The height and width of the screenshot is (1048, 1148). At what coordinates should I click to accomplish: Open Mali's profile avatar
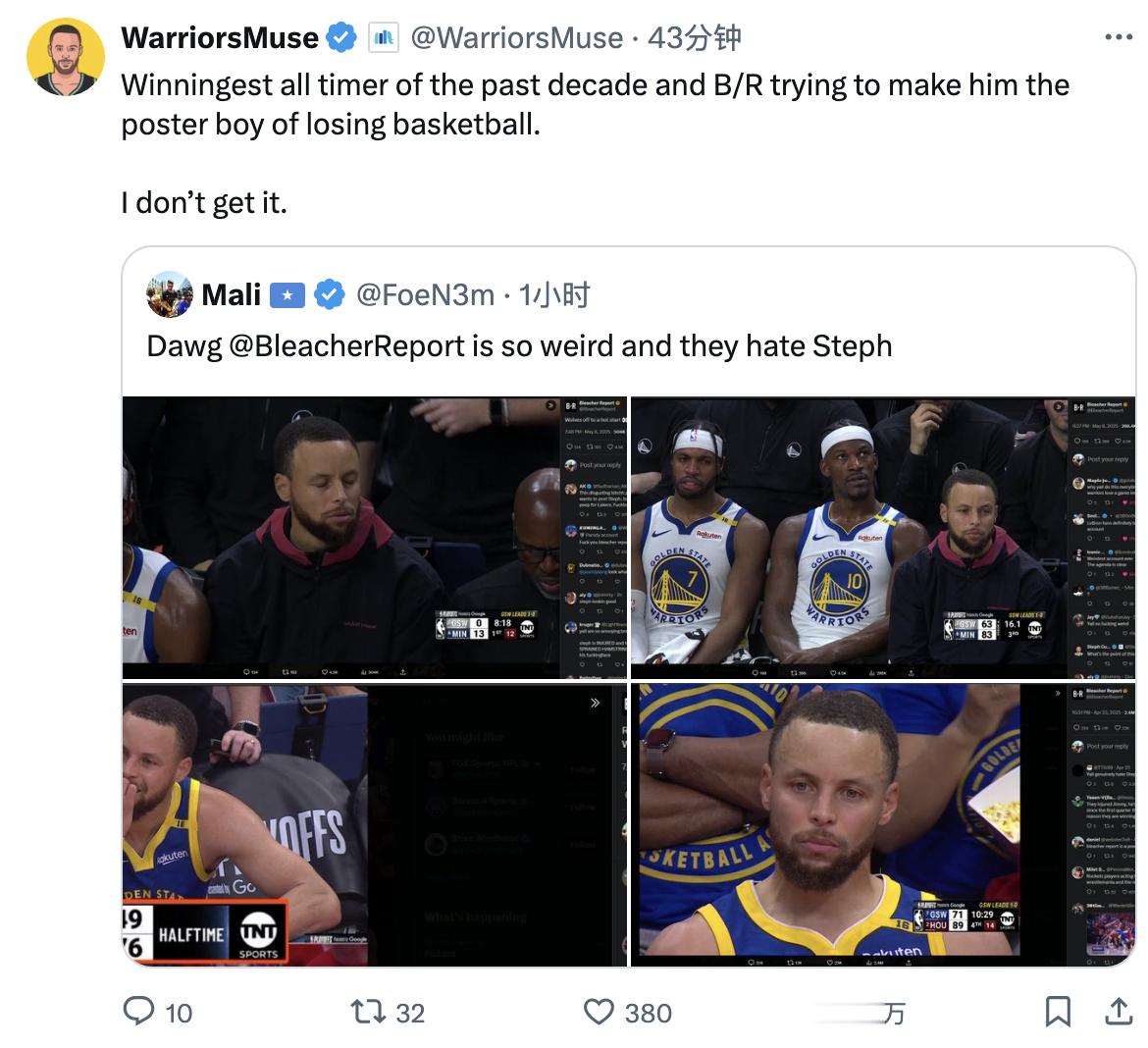pos(170,294)
